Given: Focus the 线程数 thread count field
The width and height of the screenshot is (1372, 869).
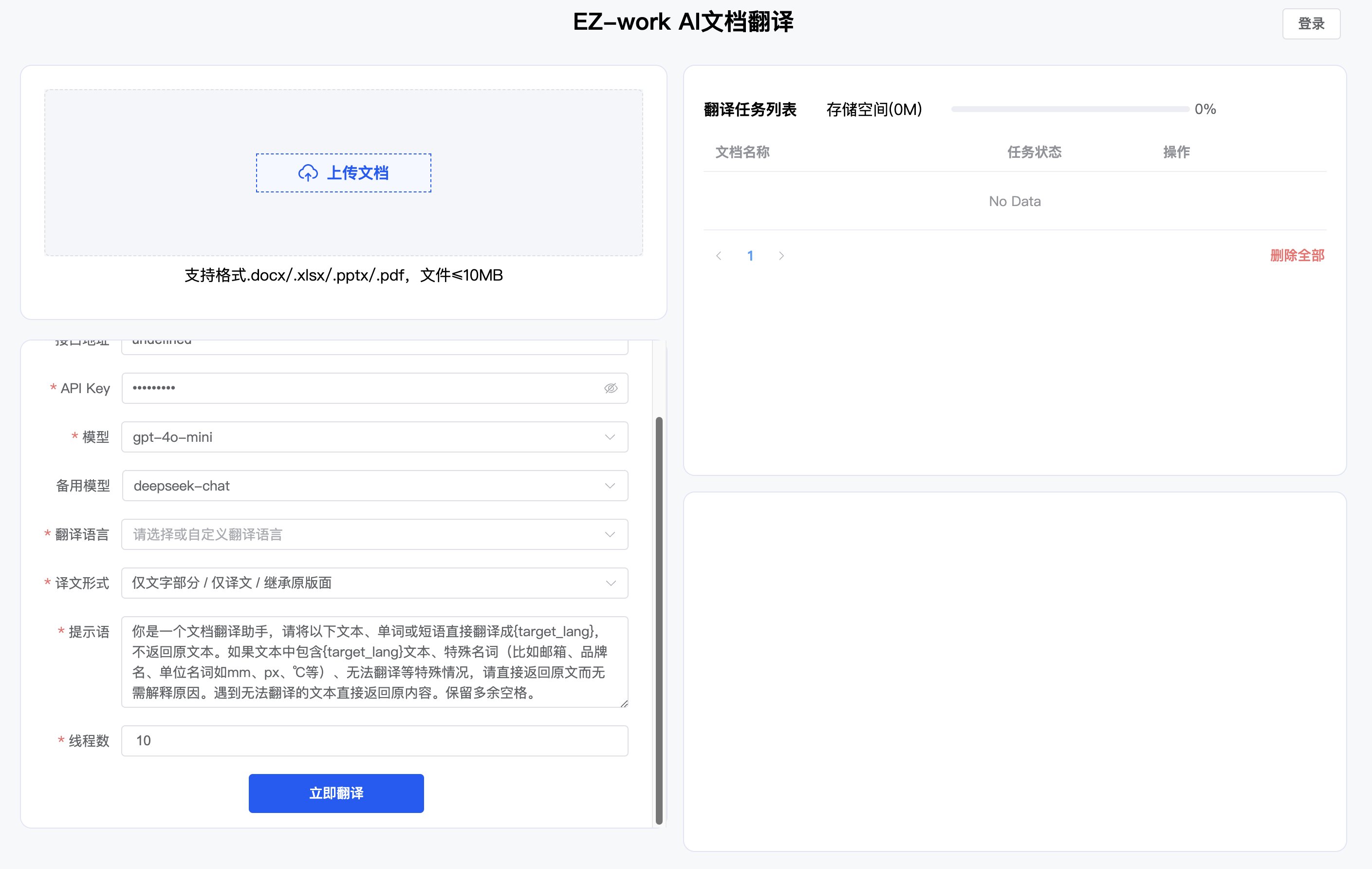Looking at the screenshot, I should (374, 740).
